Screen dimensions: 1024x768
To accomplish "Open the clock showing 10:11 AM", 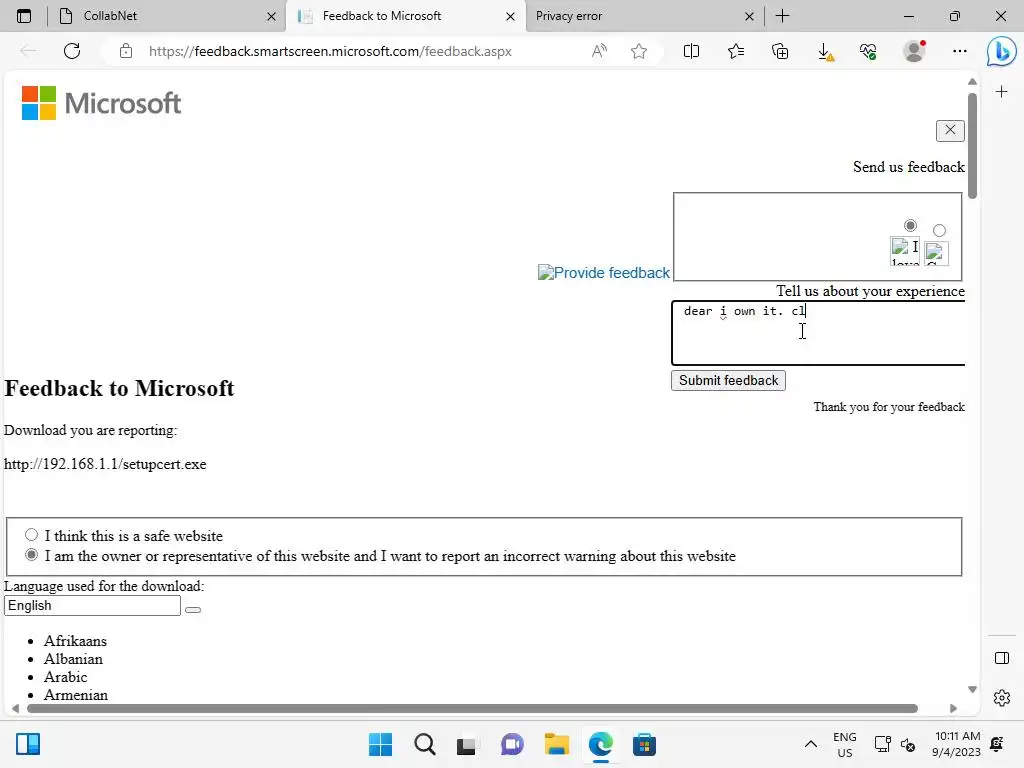I will (957, 744).
